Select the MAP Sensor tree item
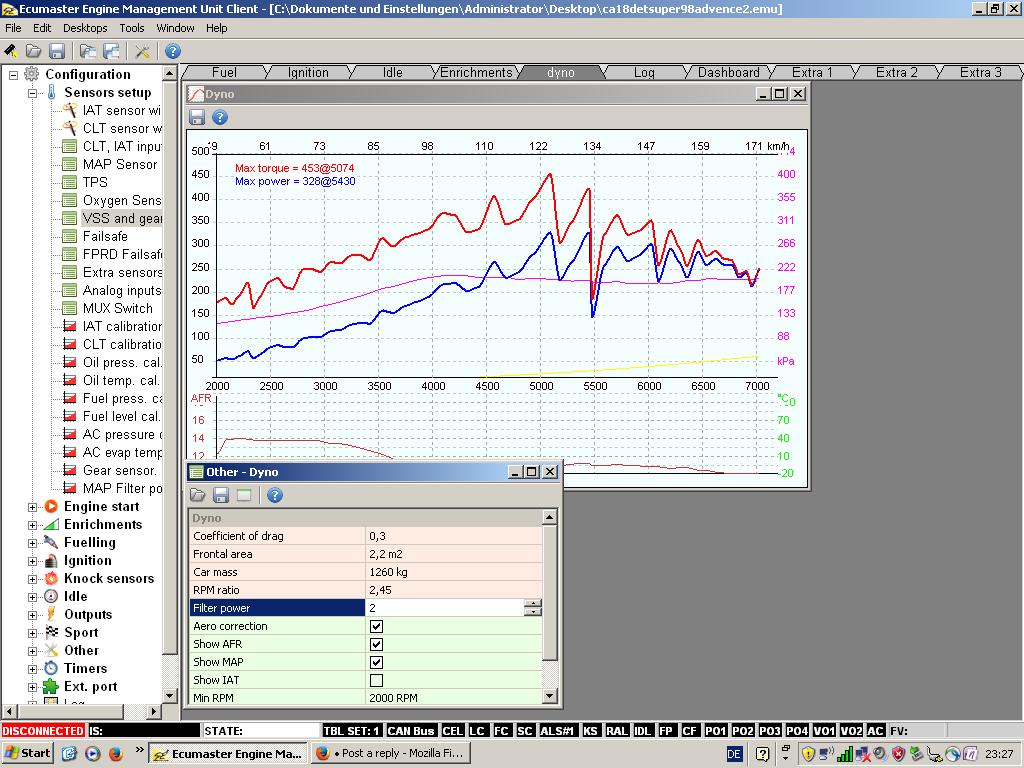 [119, 164]
